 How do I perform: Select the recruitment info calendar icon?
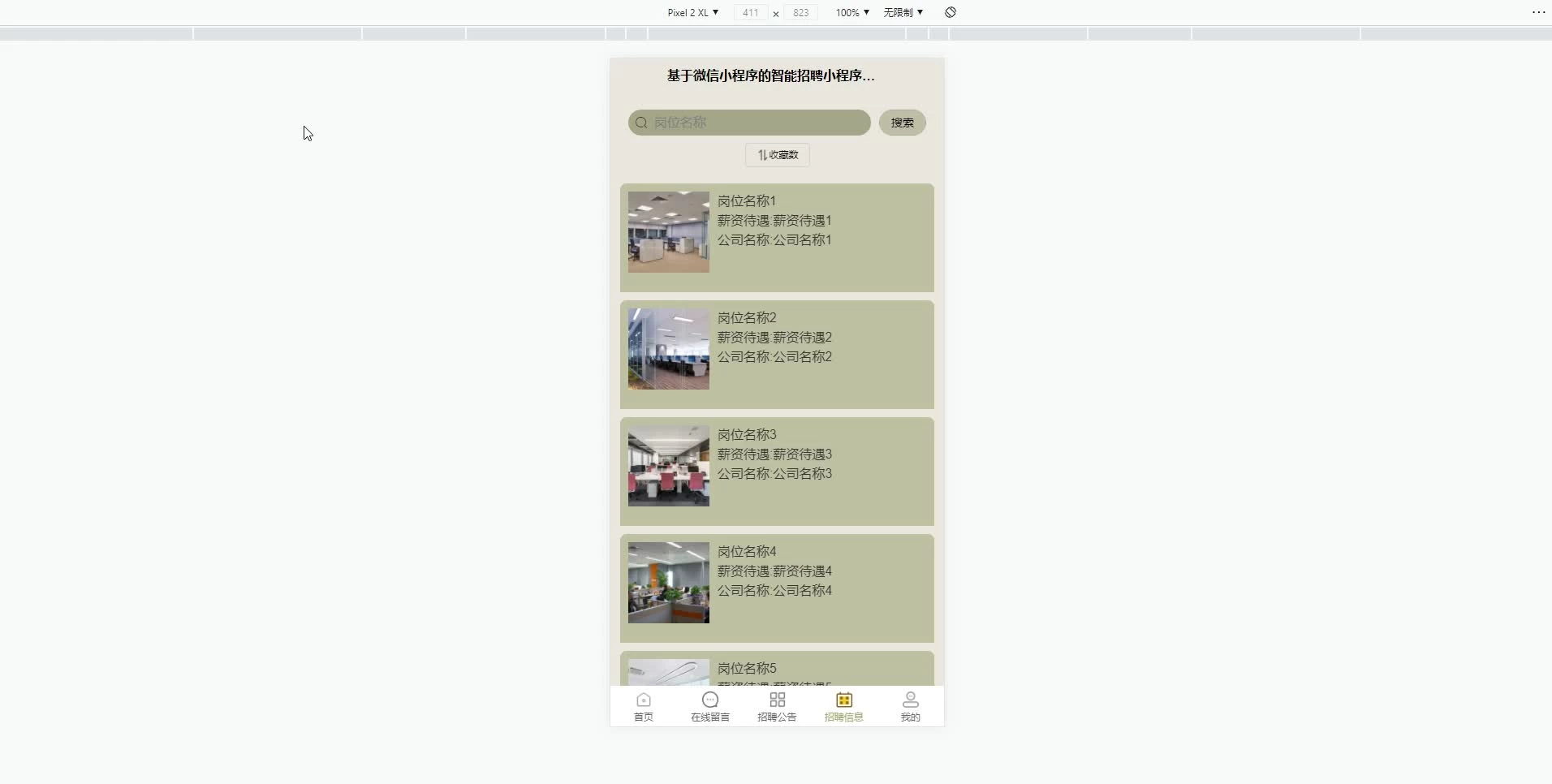point(843,700)
